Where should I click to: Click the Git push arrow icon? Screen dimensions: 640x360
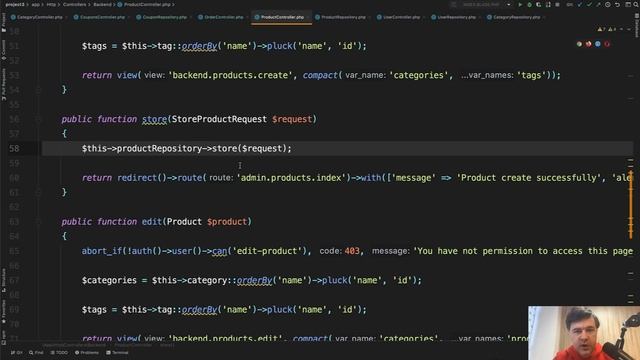(x=598, y=4)
